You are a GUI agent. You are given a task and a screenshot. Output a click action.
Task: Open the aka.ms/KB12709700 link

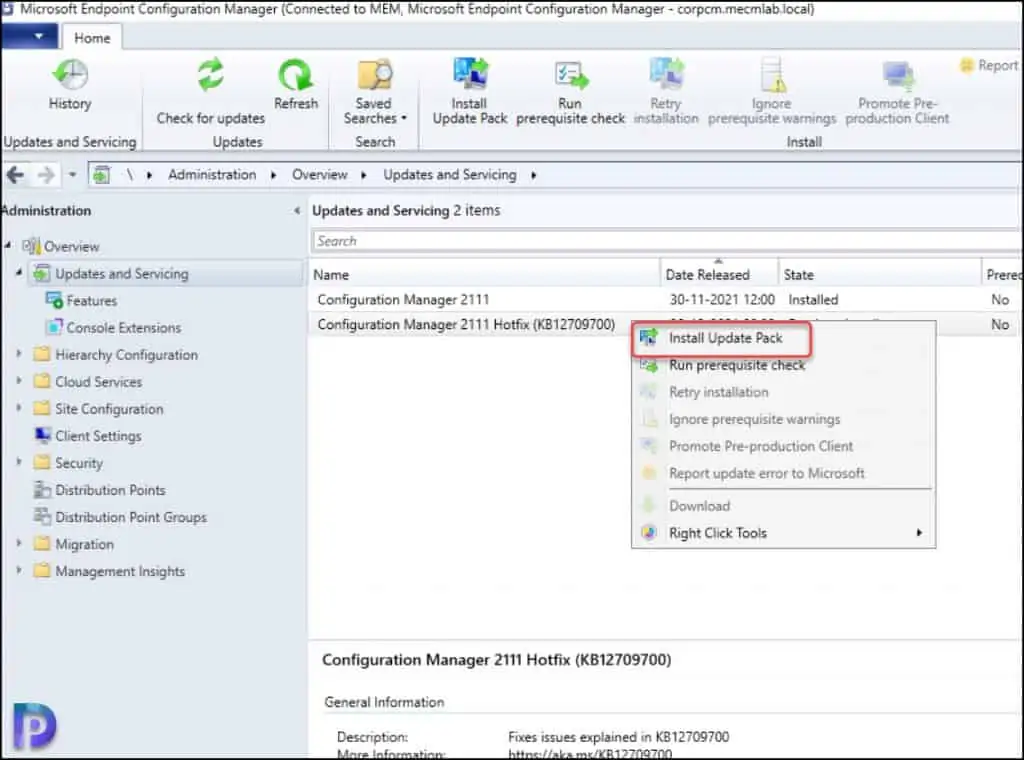tap(590, 754)
